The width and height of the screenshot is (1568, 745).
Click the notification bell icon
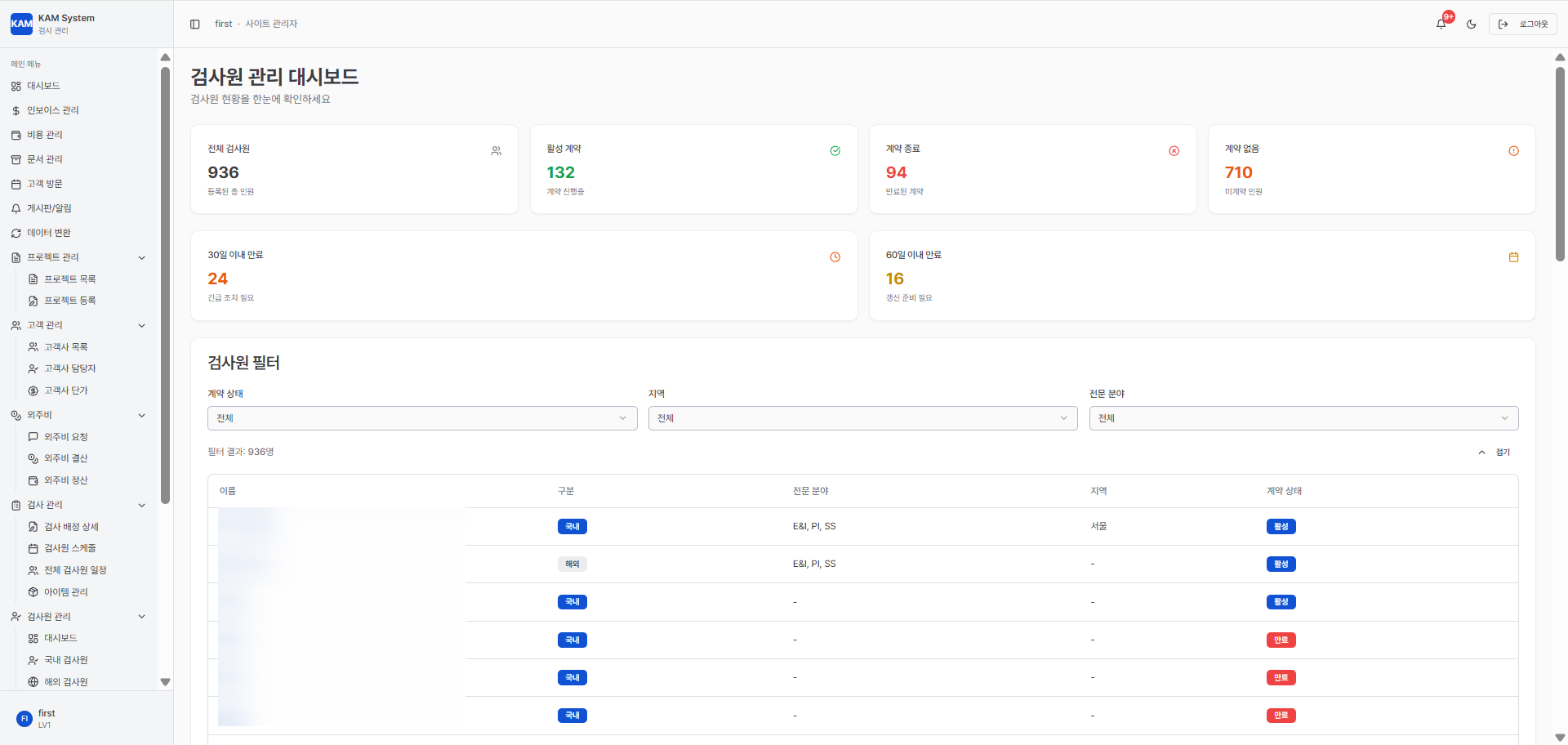(x=1441, y=24)
